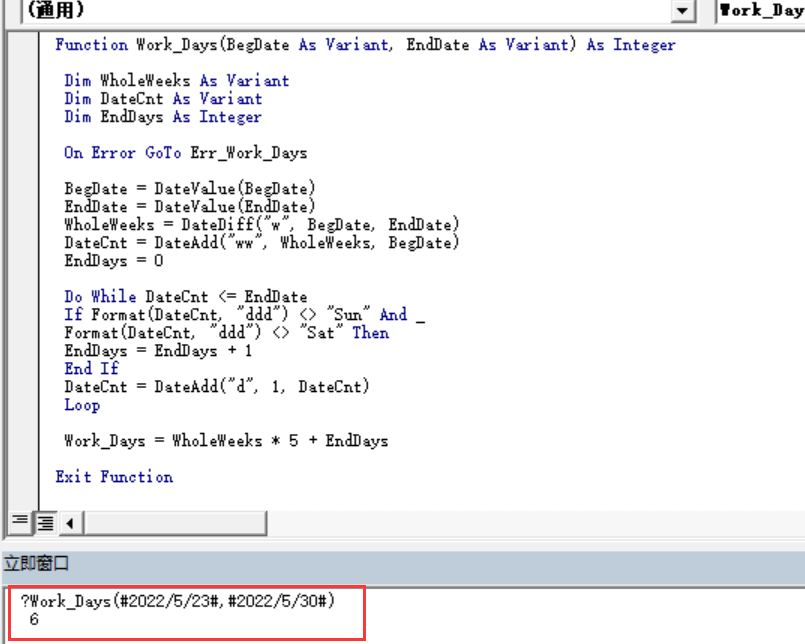The height and width of the screenshot is (644, 805).
Task: Click the result value 6 in the Immediate window
Action: pos(34,619)
